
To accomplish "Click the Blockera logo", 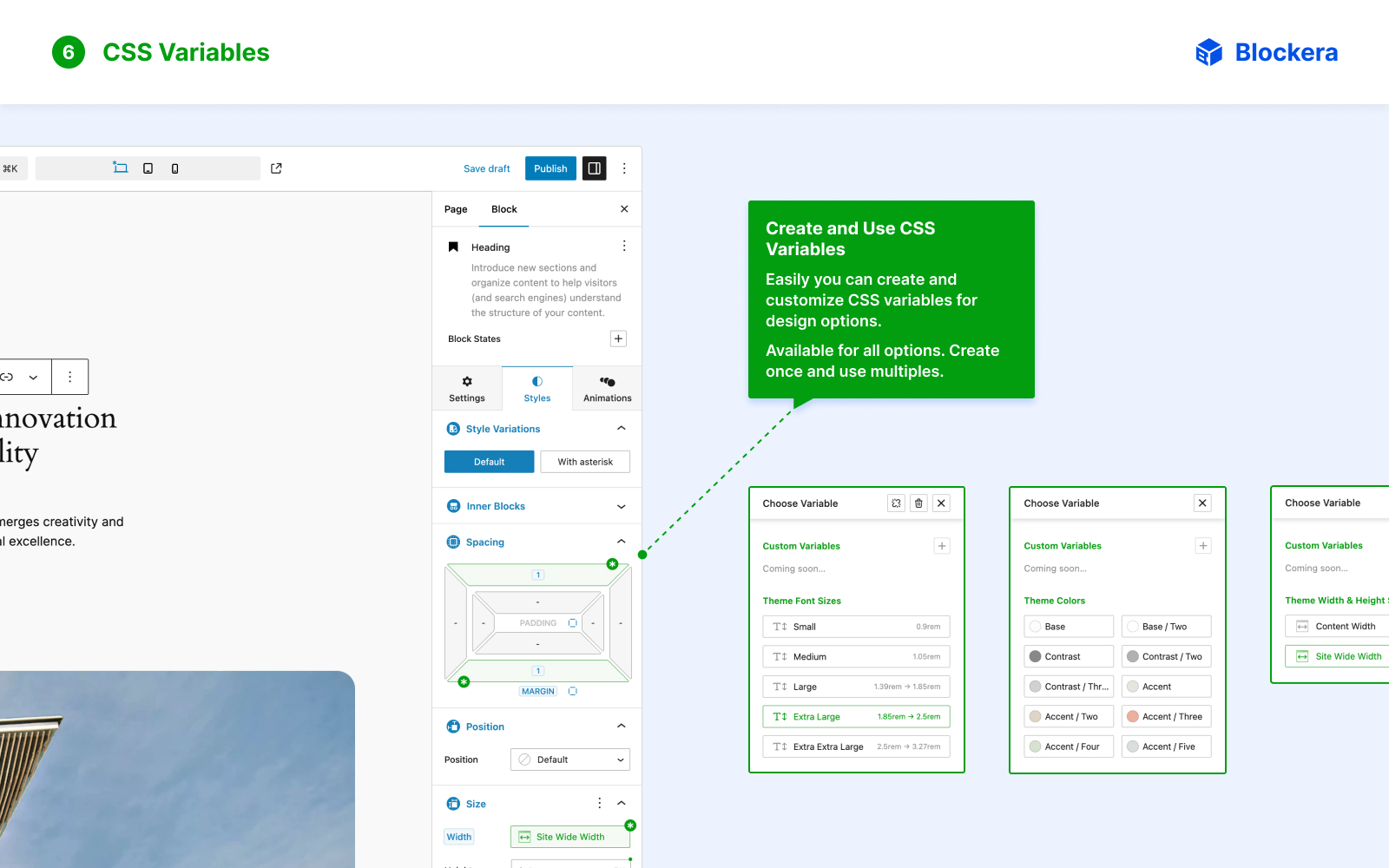I will coord(1267,52).
